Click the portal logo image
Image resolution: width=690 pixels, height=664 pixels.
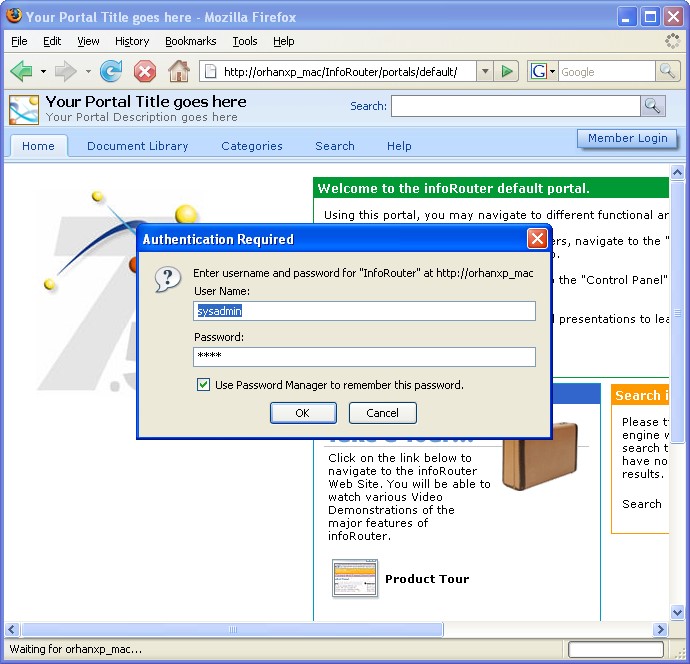click(x=24, y=110)
